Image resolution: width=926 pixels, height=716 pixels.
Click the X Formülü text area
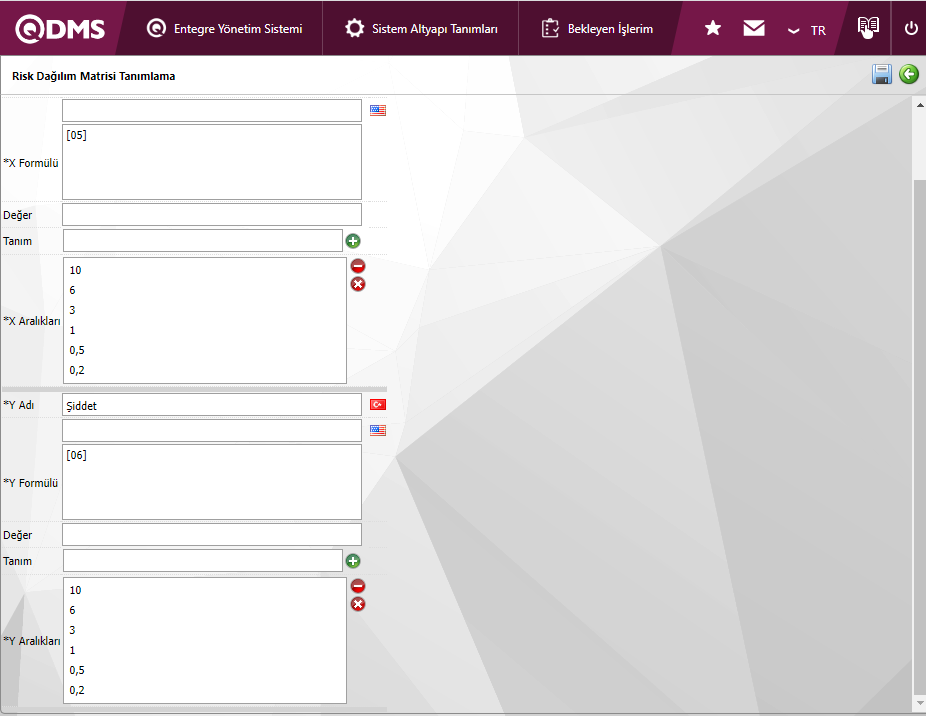click(x=212, y=162)
